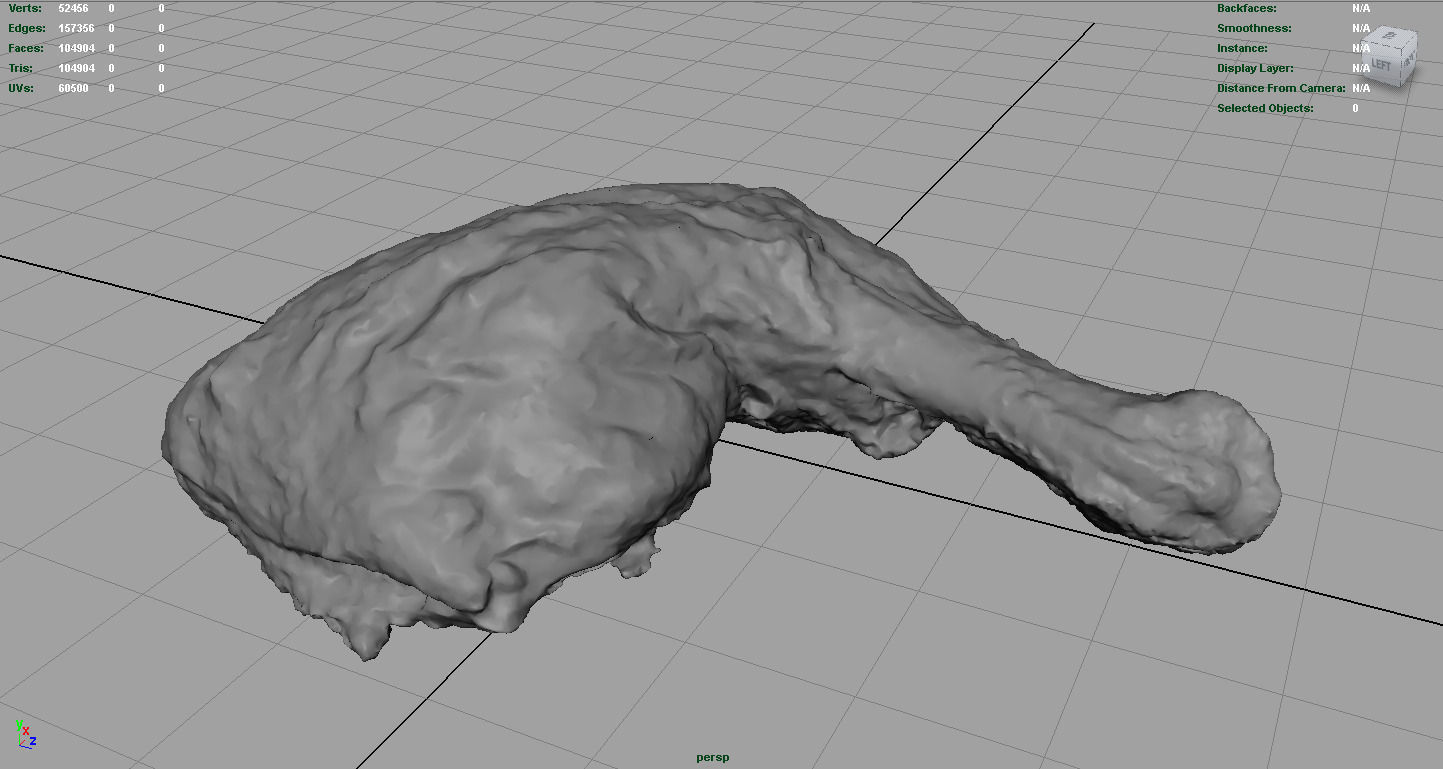Image resolution: width=1443 pixels, height=769 pixels.
Task: Click the 'Faces:' heads-up label
Action: click(x=27, y=48)
